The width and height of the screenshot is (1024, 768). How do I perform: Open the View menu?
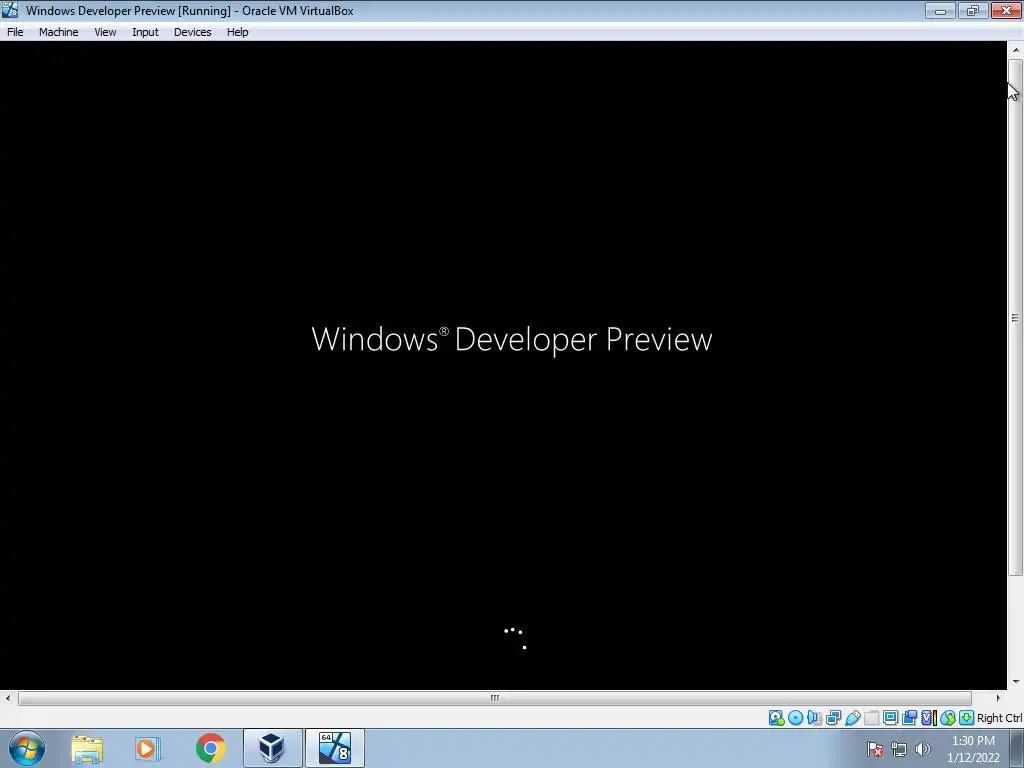pos(104,32)
